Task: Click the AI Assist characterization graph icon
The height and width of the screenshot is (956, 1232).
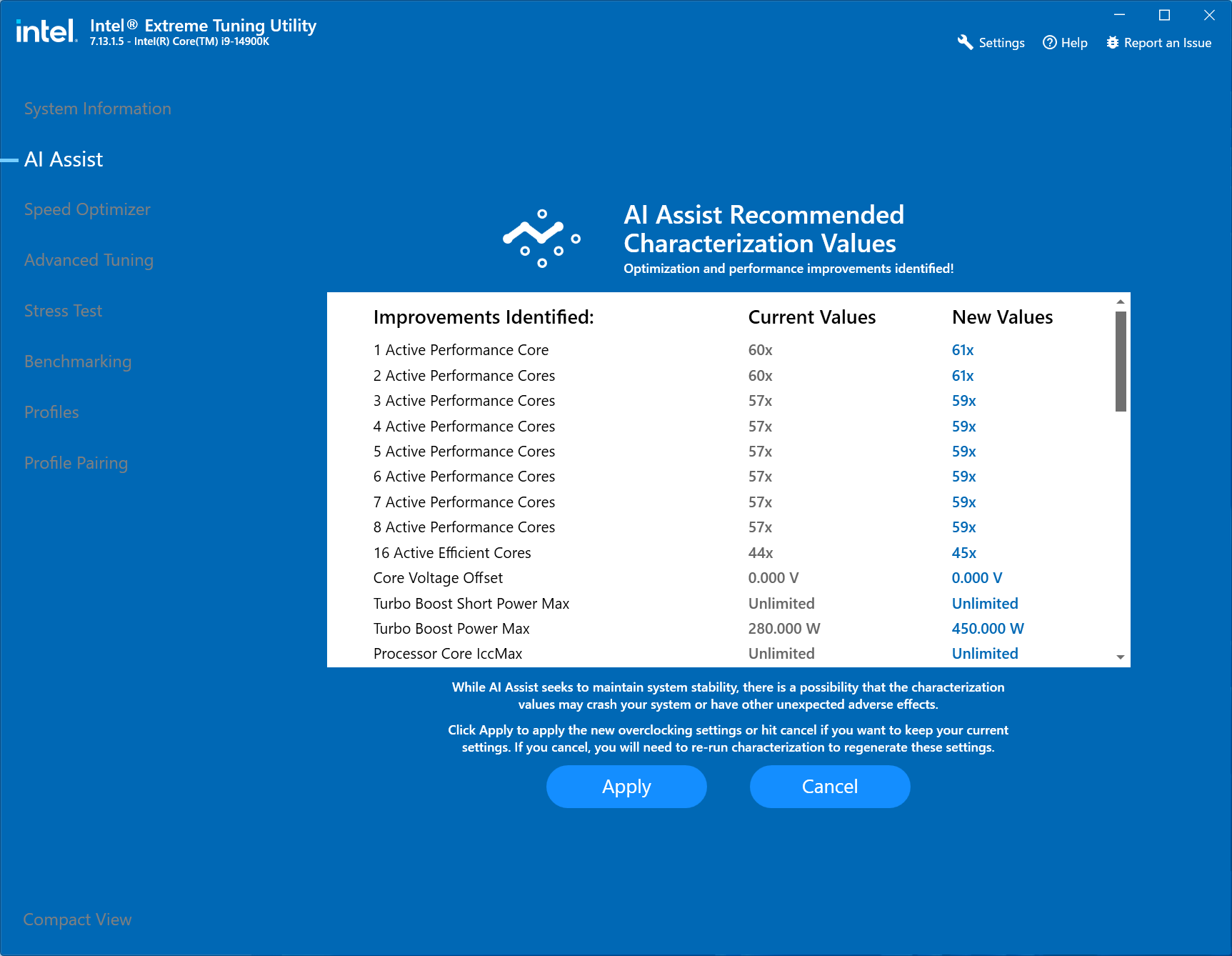Action: pyautogui.click(x=541, y=239)
